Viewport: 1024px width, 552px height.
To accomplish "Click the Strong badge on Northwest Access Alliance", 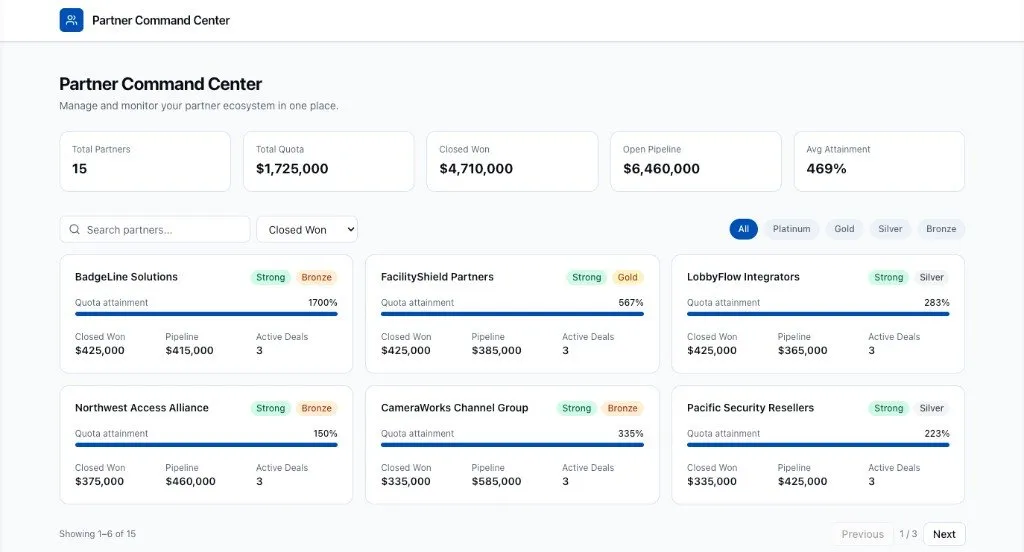I will (x=270, y=408).
